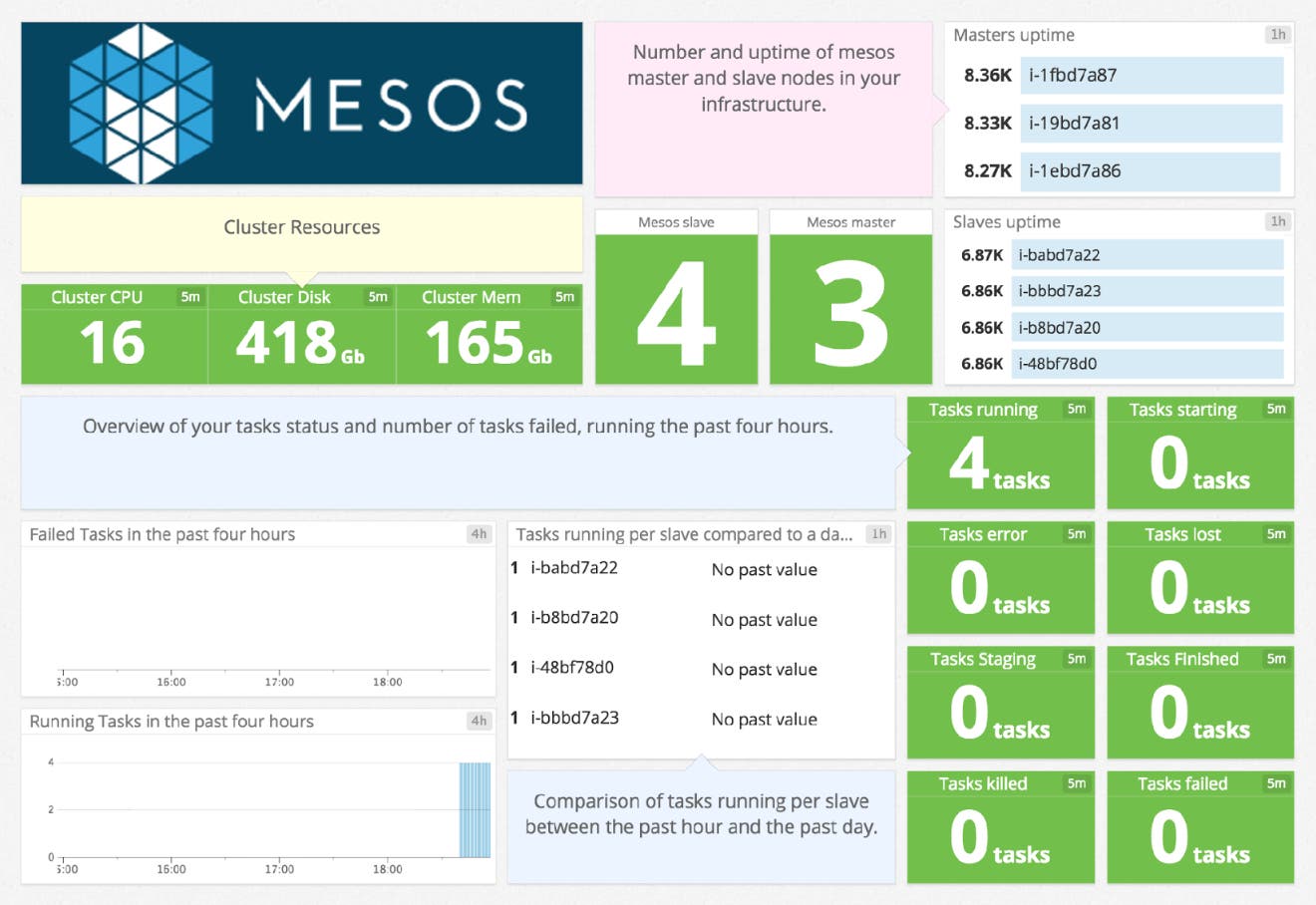Open the Cluster Disk 418 Gb widget
The width and height of the screenshot is (1316, 905).
tap(300, 339)
